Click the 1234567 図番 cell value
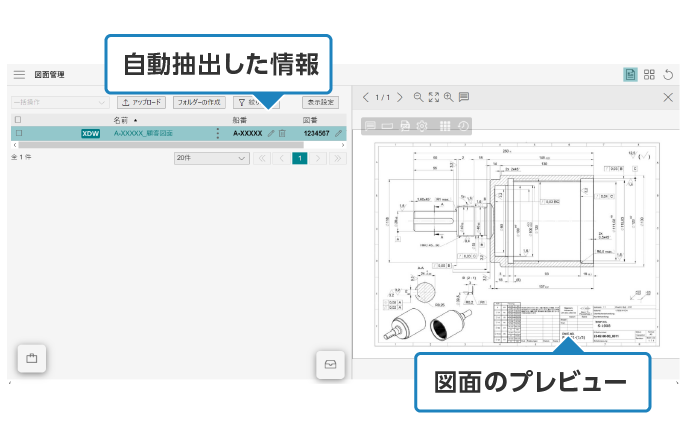The height and width of the screenshot is (431, 686). 316,133
